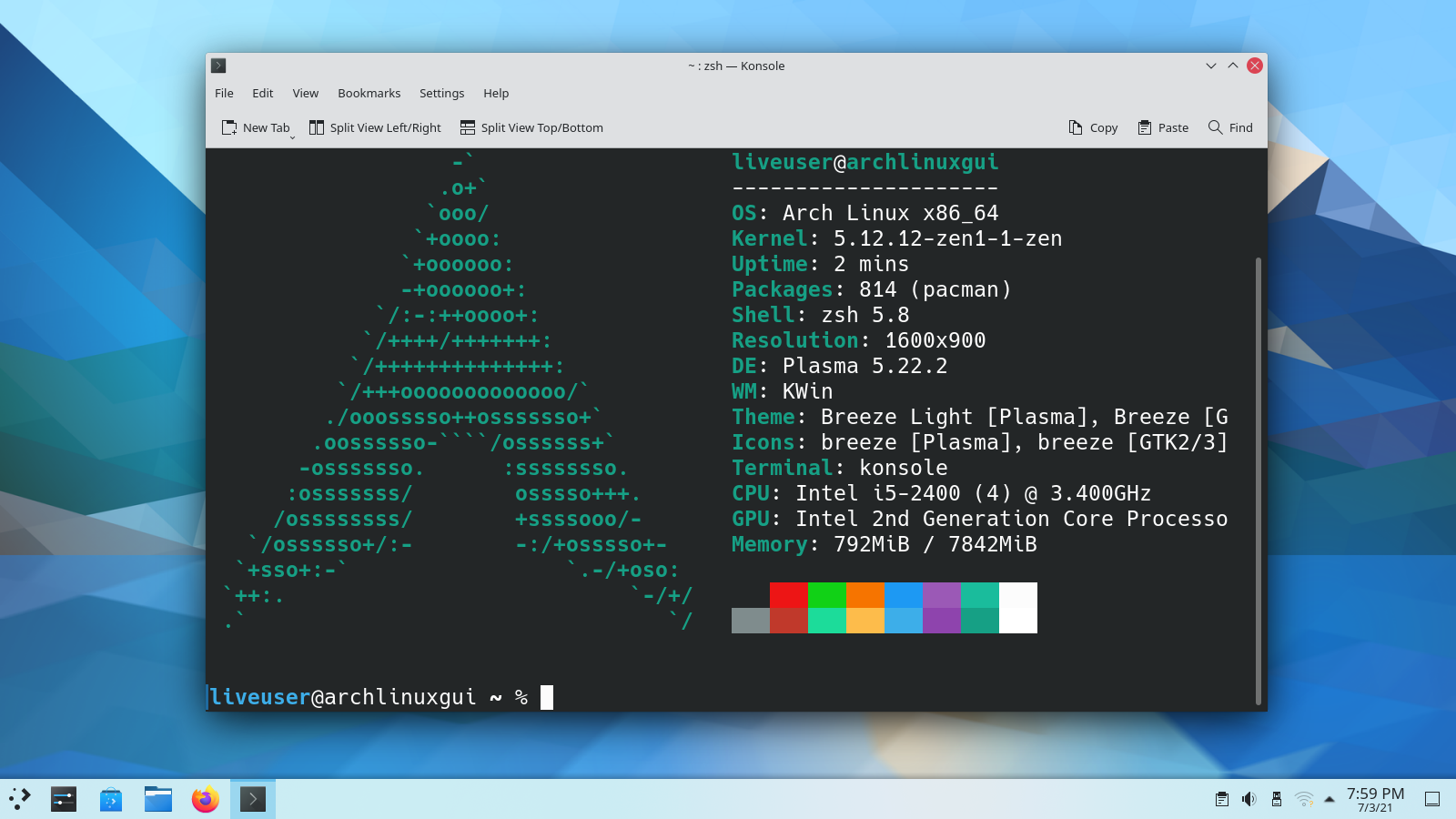
Task: Expand hidden system tray icons arrow
Action: tap(1330, 799)
